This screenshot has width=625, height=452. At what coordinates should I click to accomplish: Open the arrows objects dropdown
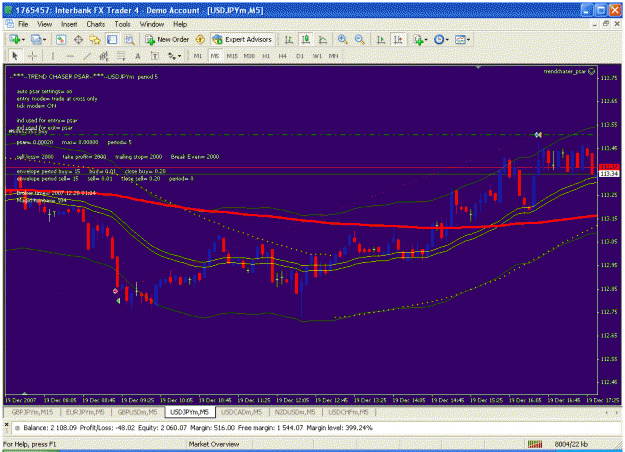coord(175,56)
